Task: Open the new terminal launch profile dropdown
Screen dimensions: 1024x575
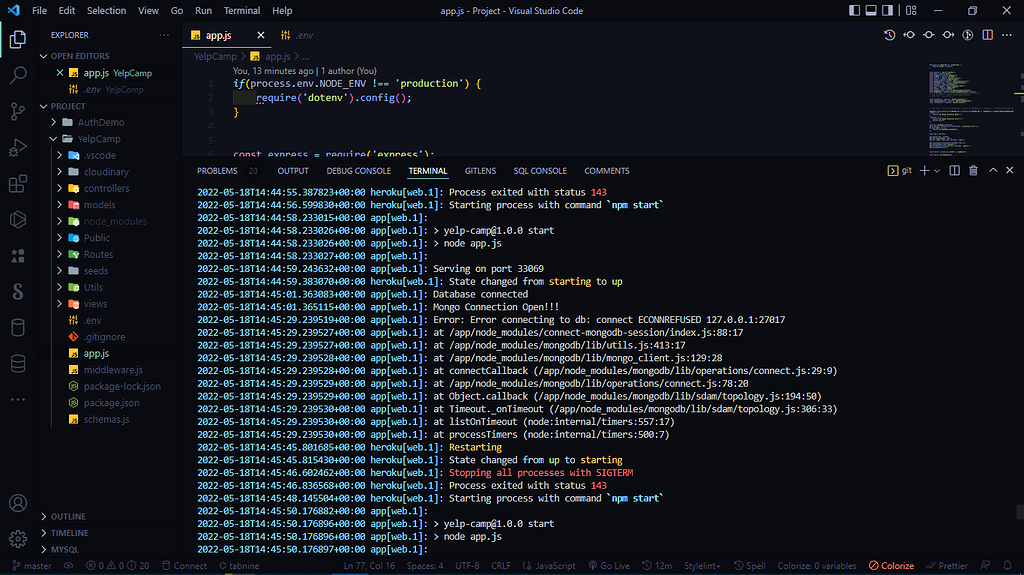Action: (x=938, y=171)
